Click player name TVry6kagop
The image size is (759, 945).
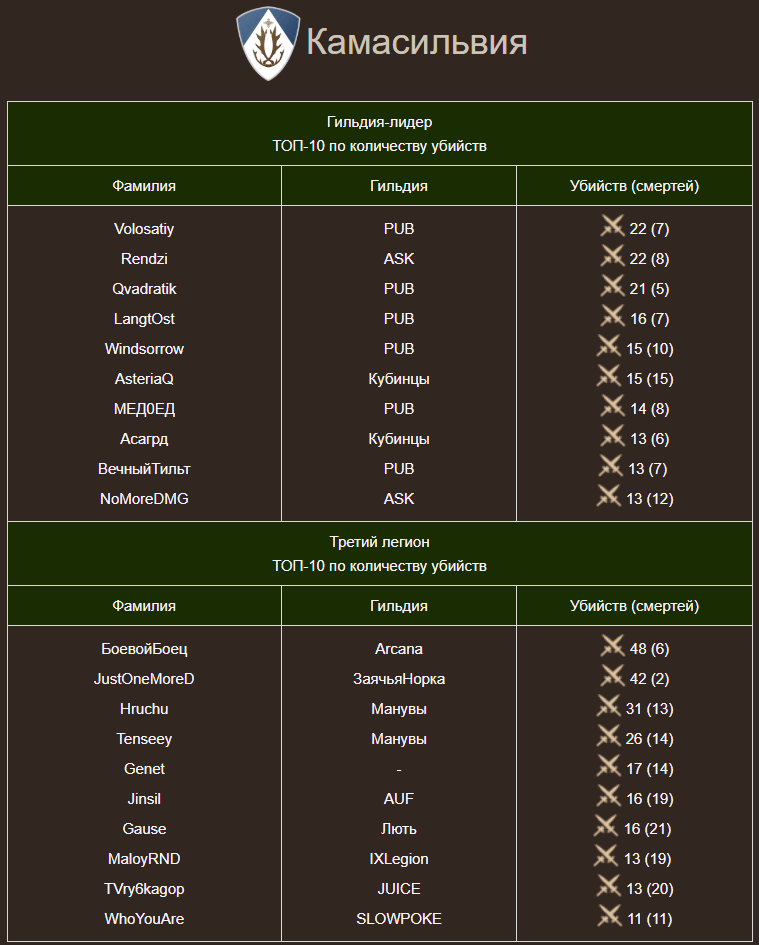(144, 889)
